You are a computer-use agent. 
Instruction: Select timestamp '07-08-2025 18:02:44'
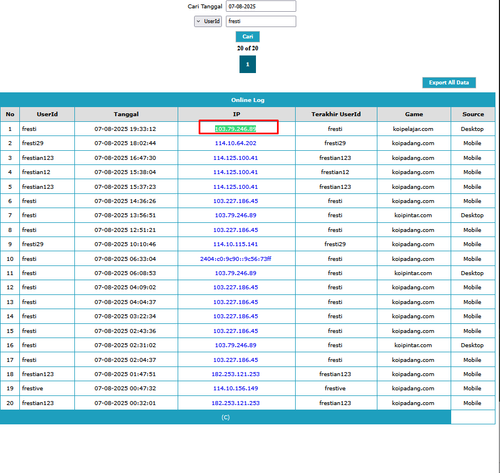(x=125, y=143)
